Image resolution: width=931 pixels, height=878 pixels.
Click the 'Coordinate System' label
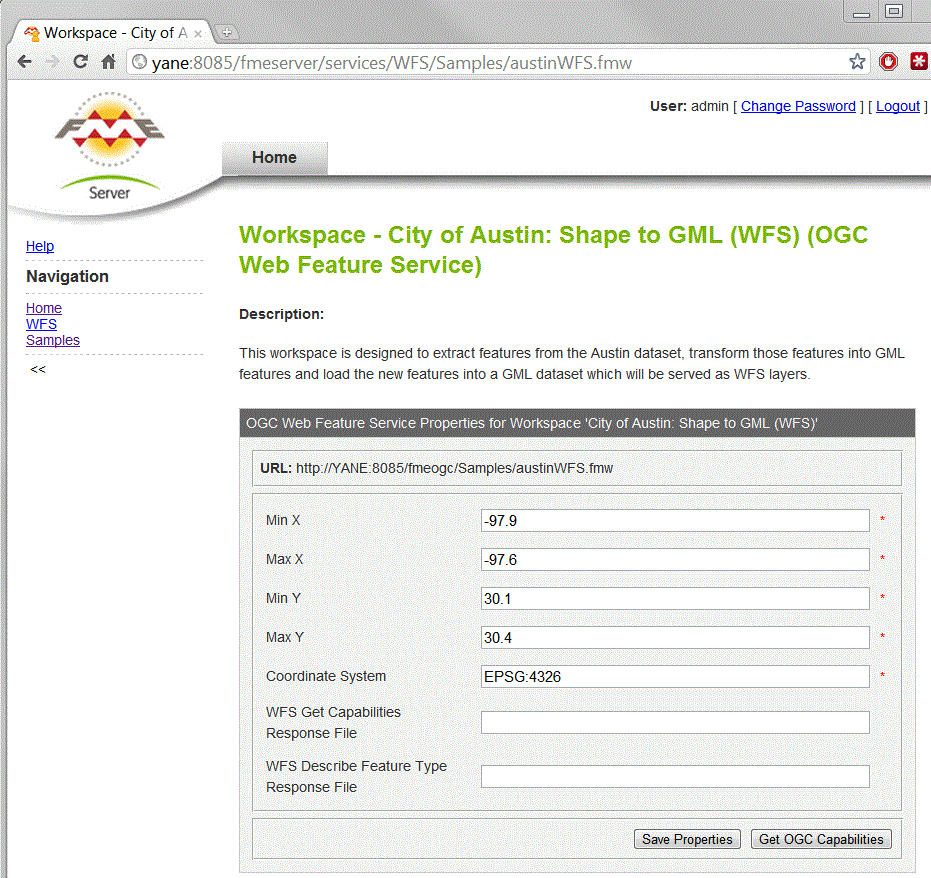pos(326,677)
